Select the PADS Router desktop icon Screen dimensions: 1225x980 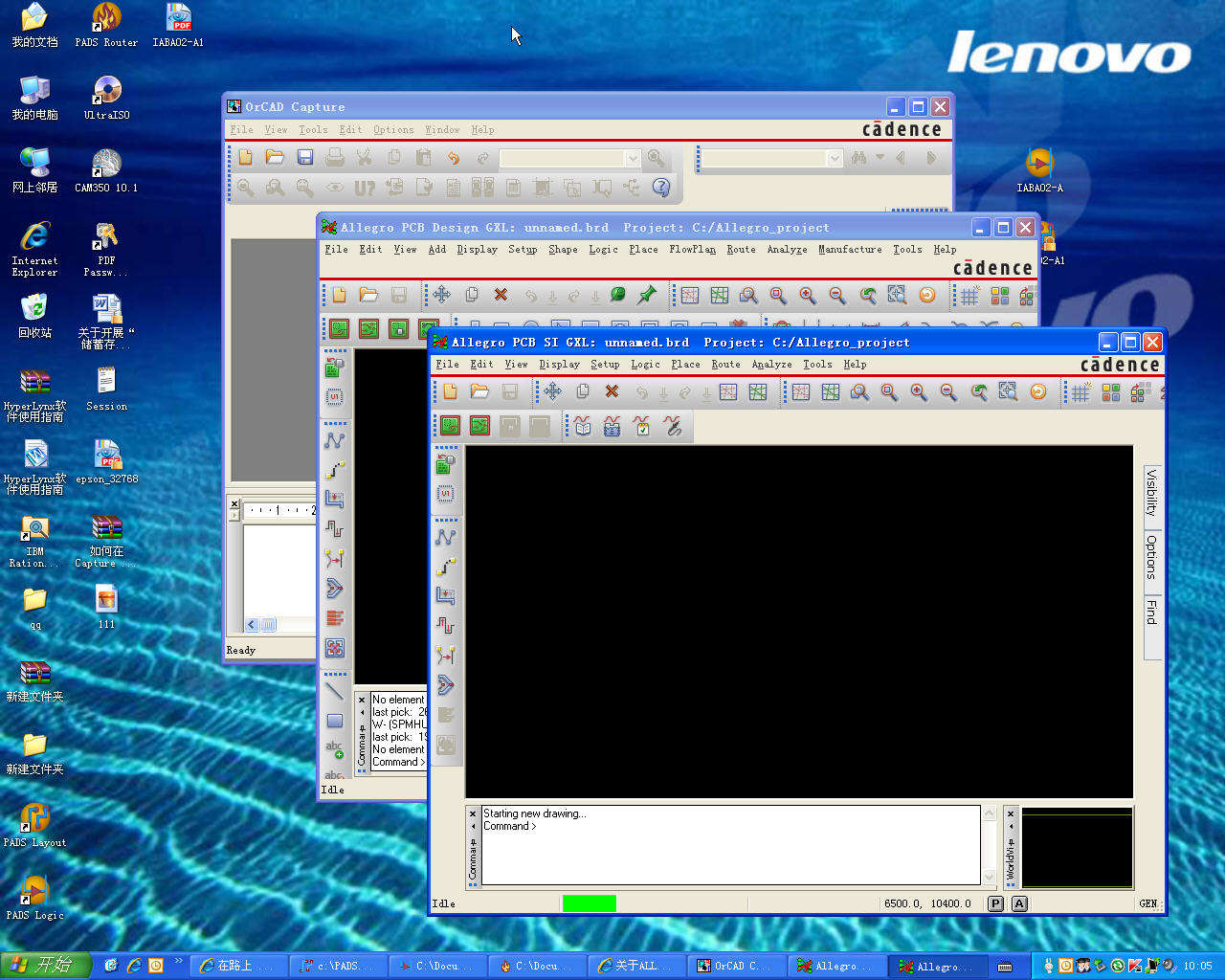pyautogui.click(x=106, y=26)
